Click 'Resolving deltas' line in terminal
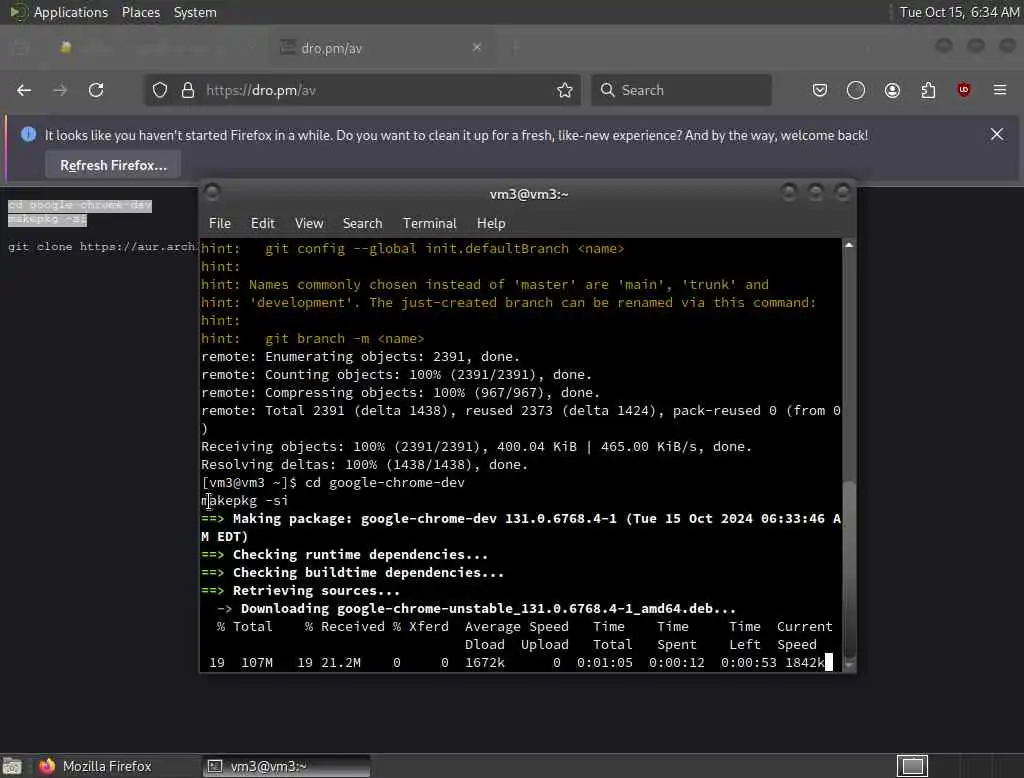Viewport: 1024px width, 778px height. 364,464
